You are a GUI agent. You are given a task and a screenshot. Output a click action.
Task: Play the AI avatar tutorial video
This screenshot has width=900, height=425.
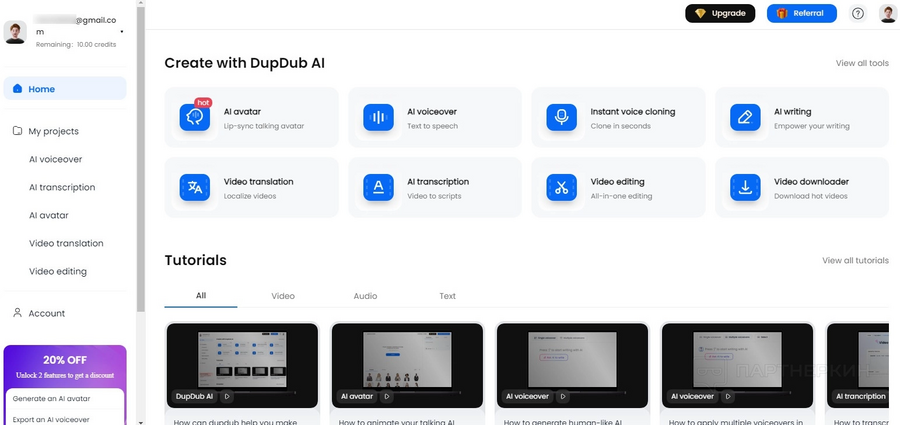[387, 396]
